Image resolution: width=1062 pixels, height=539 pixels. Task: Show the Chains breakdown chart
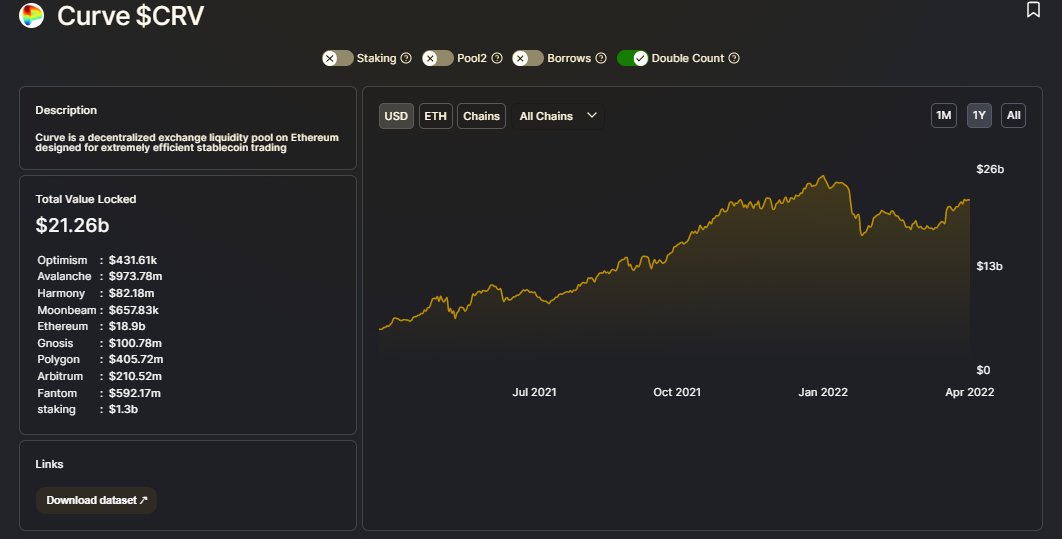click(x=482, y=116)
